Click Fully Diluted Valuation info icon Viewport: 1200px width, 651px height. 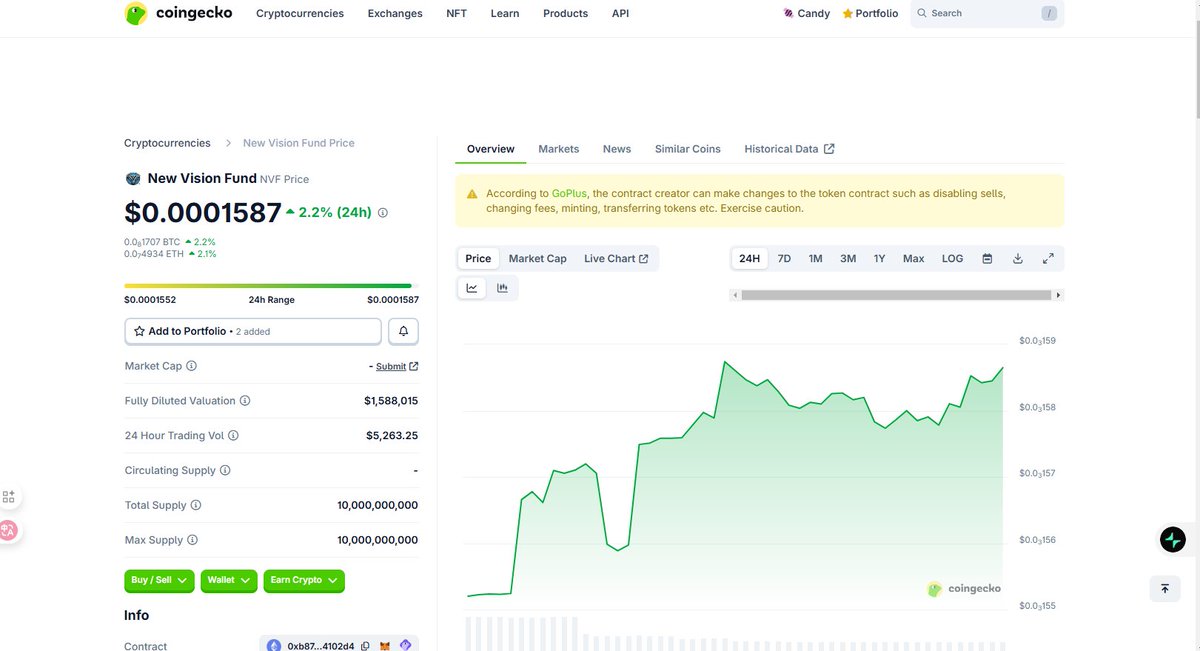click(245, 401)
